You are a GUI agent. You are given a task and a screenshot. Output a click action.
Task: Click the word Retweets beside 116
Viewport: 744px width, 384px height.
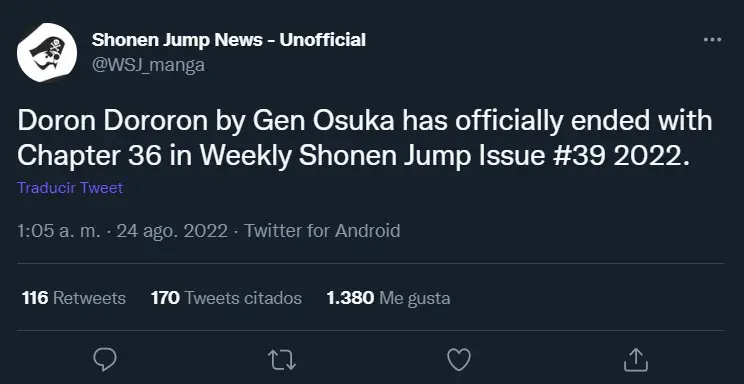click(89, 298)
